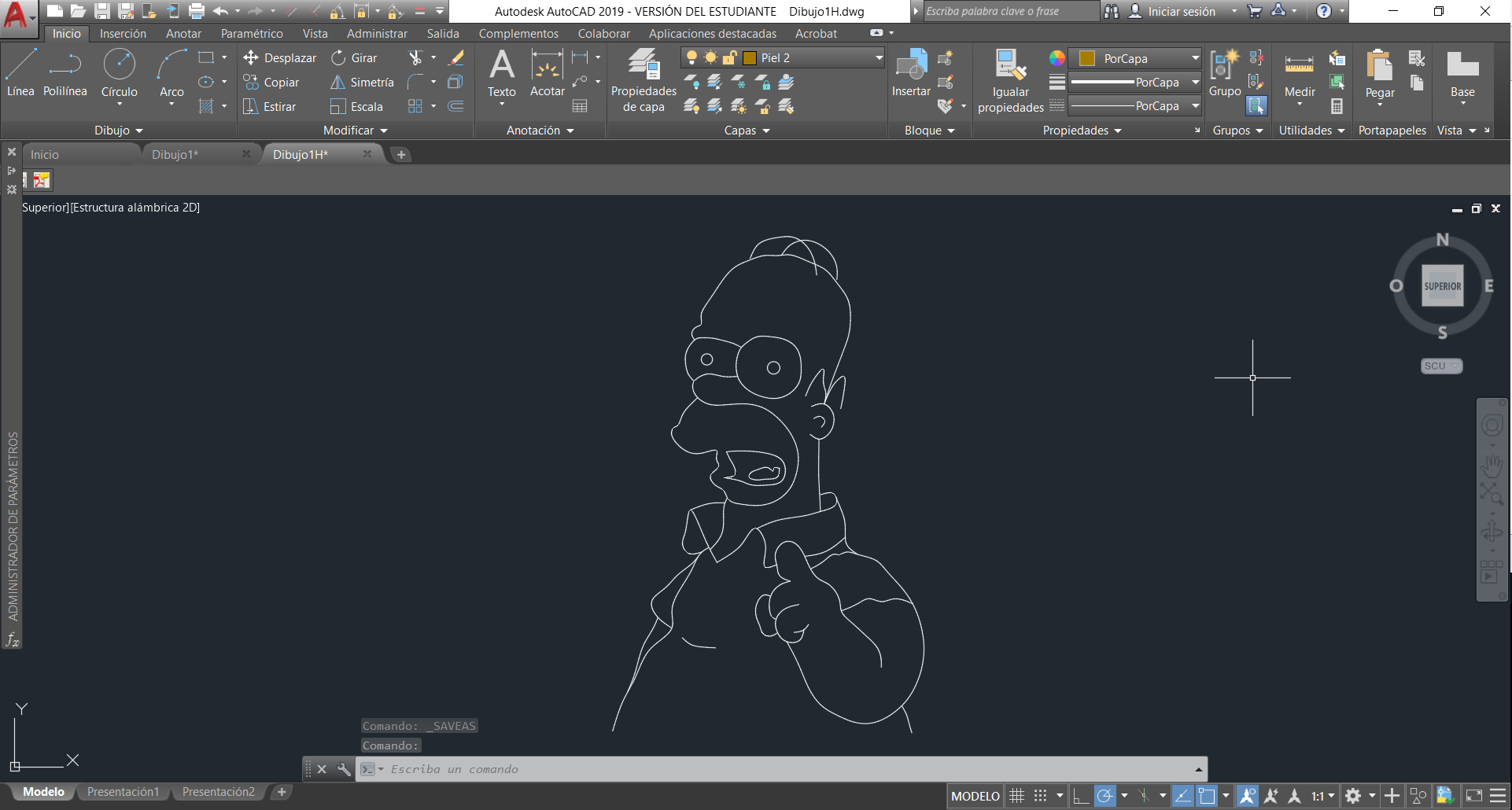Choose the Escala tool

[357, 106]
